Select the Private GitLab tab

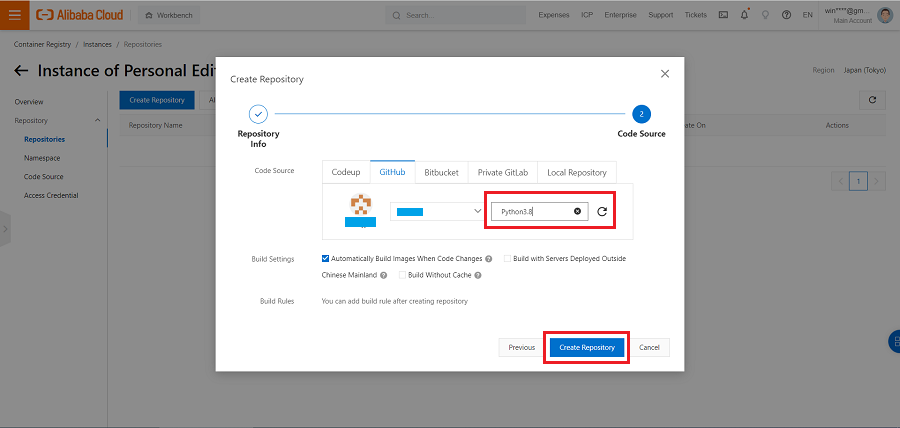[503, 172]
